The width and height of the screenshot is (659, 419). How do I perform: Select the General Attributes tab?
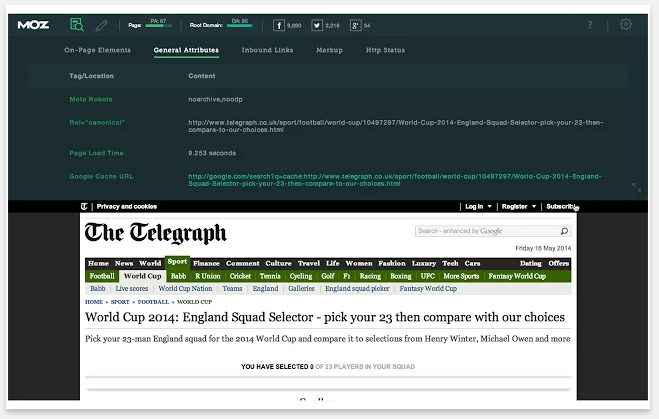pos(186,50)
